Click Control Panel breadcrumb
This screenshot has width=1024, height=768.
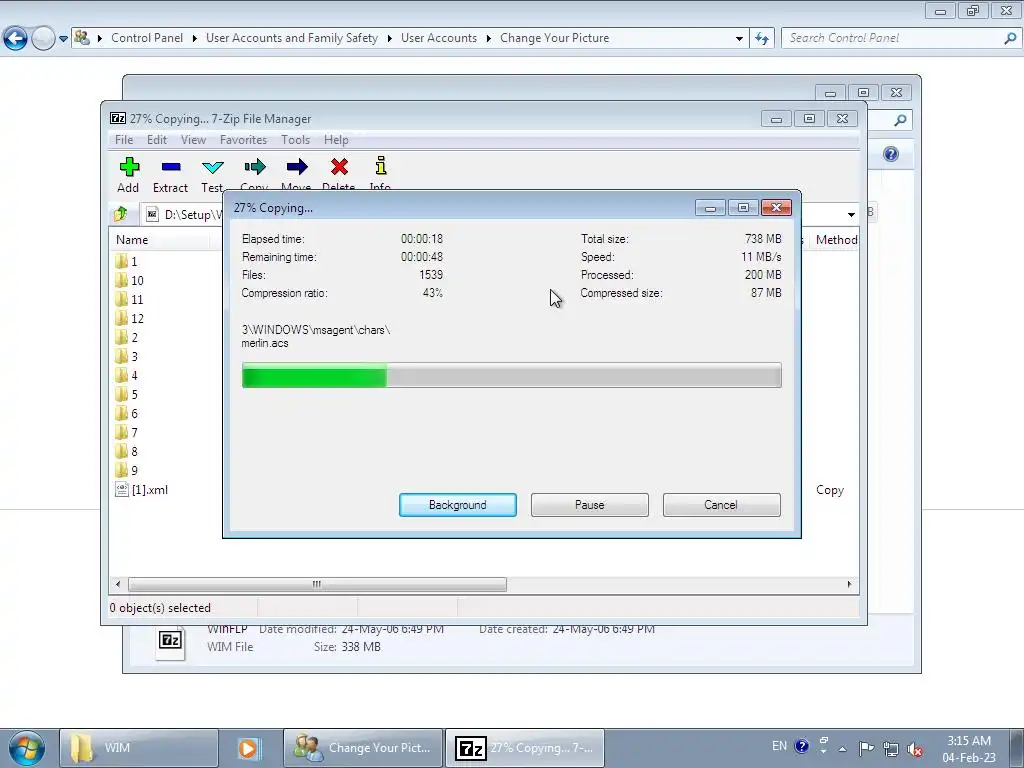147,38
